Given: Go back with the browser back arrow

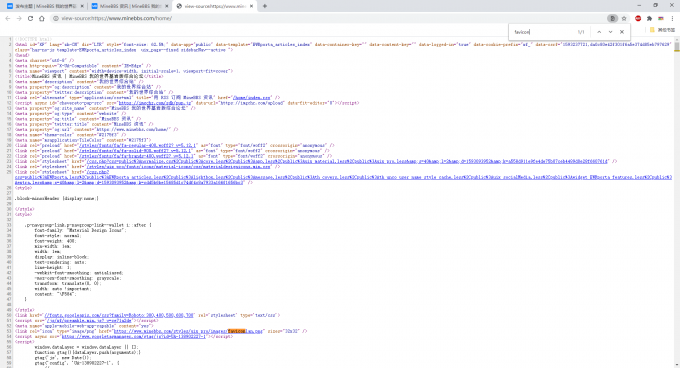Looking at the screenshot, I should [7, 18].
